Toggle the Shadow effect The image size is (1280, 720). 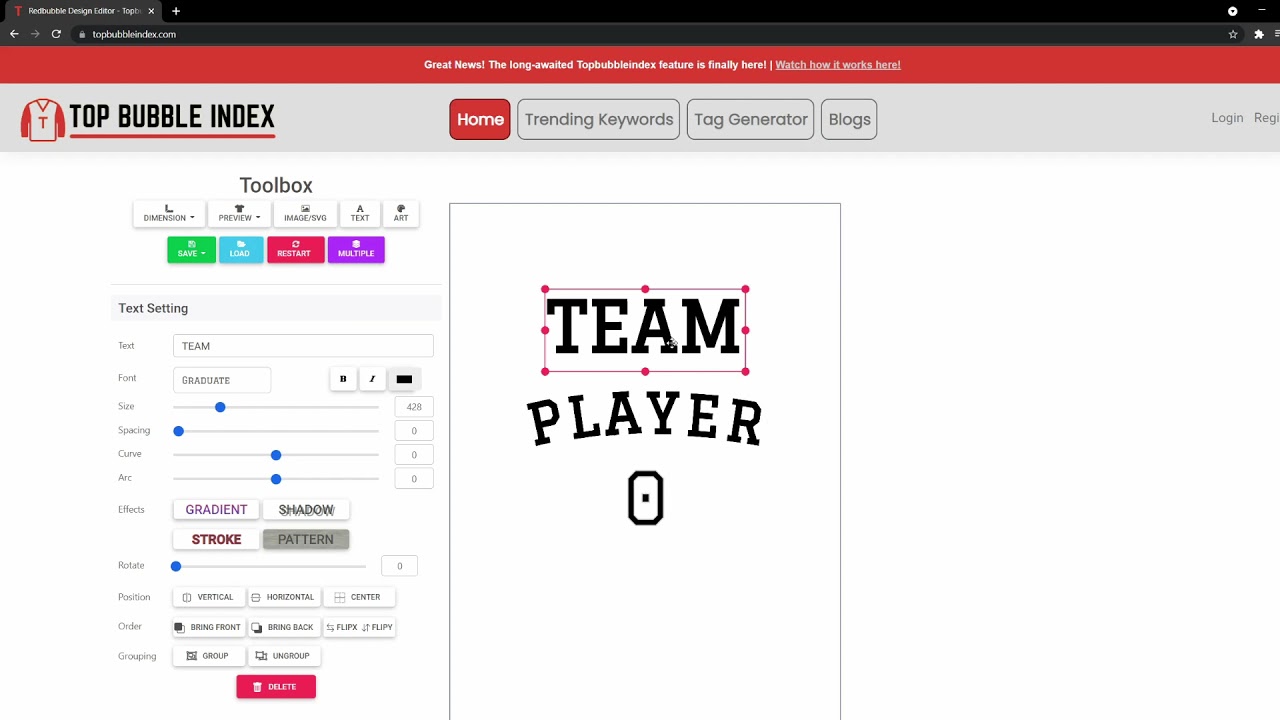306,510
